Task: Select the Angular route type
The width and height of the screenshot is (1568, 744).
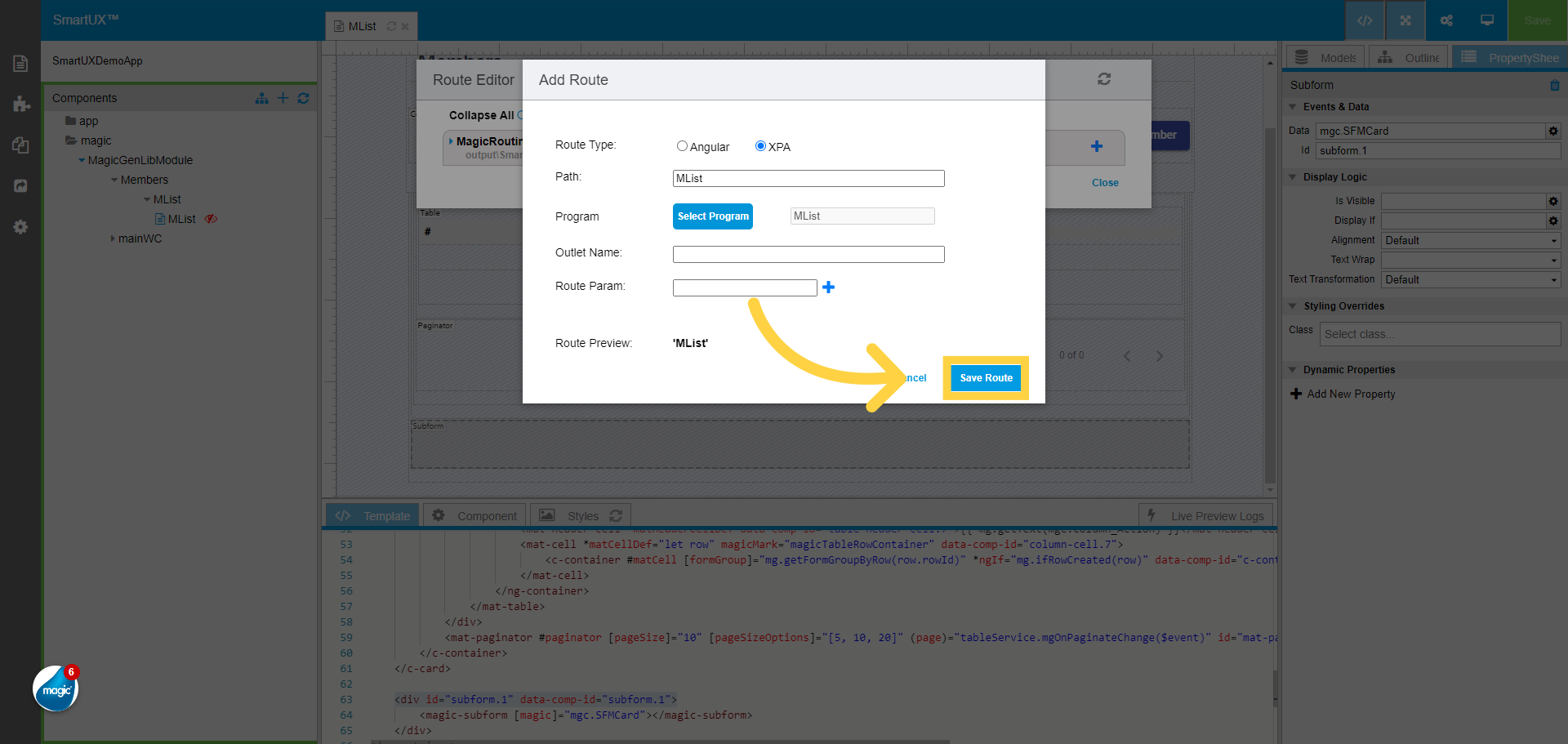Action: pyautogui.click(x=682, y=146)
